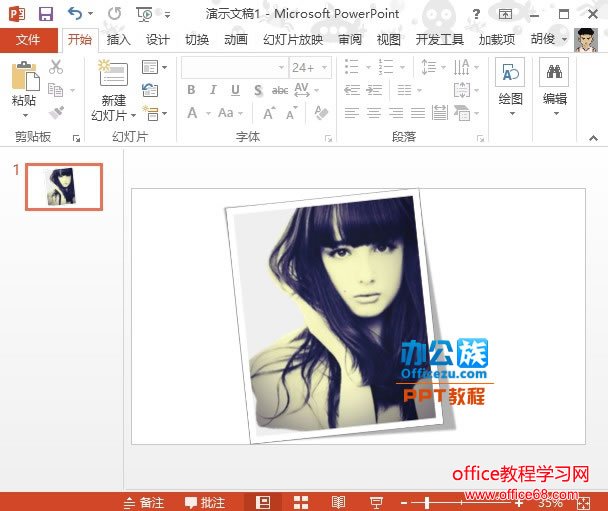Open the Bullets dropdown arrow

(368, 67)
